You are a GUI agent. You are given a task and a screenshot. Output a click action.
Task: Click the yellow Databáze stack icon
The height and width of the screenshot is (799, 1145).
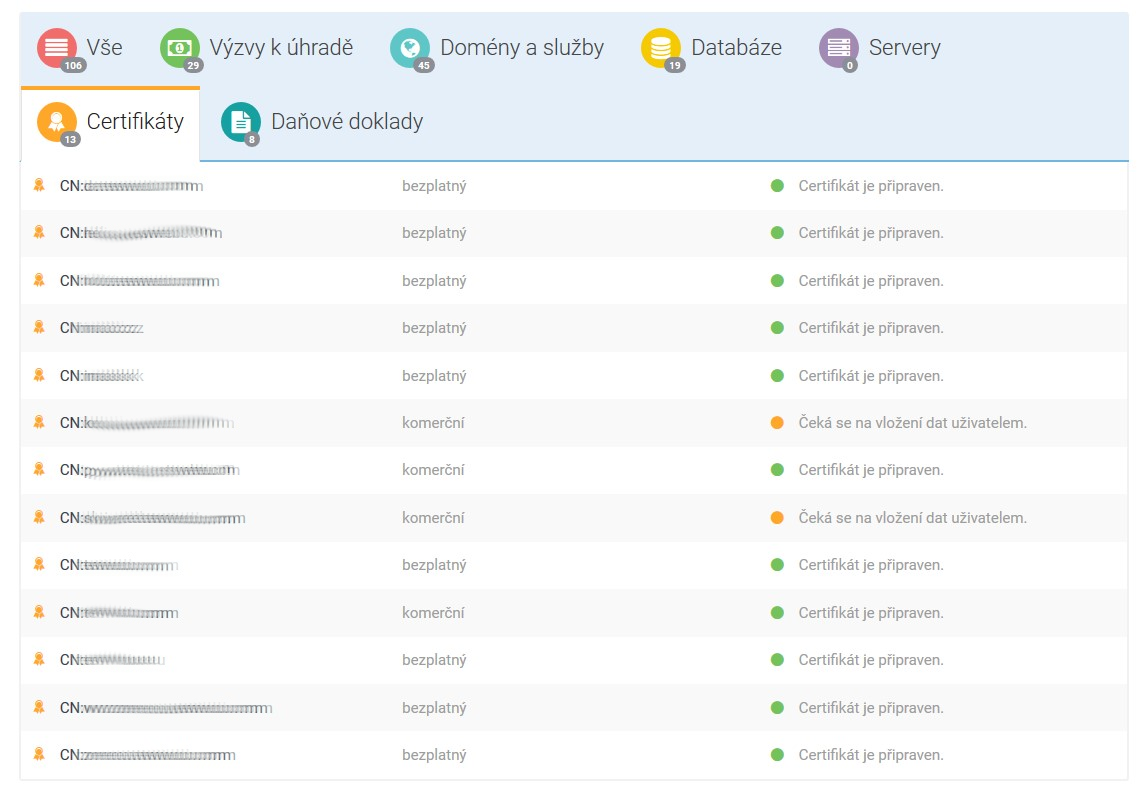[x=660, y=47]
